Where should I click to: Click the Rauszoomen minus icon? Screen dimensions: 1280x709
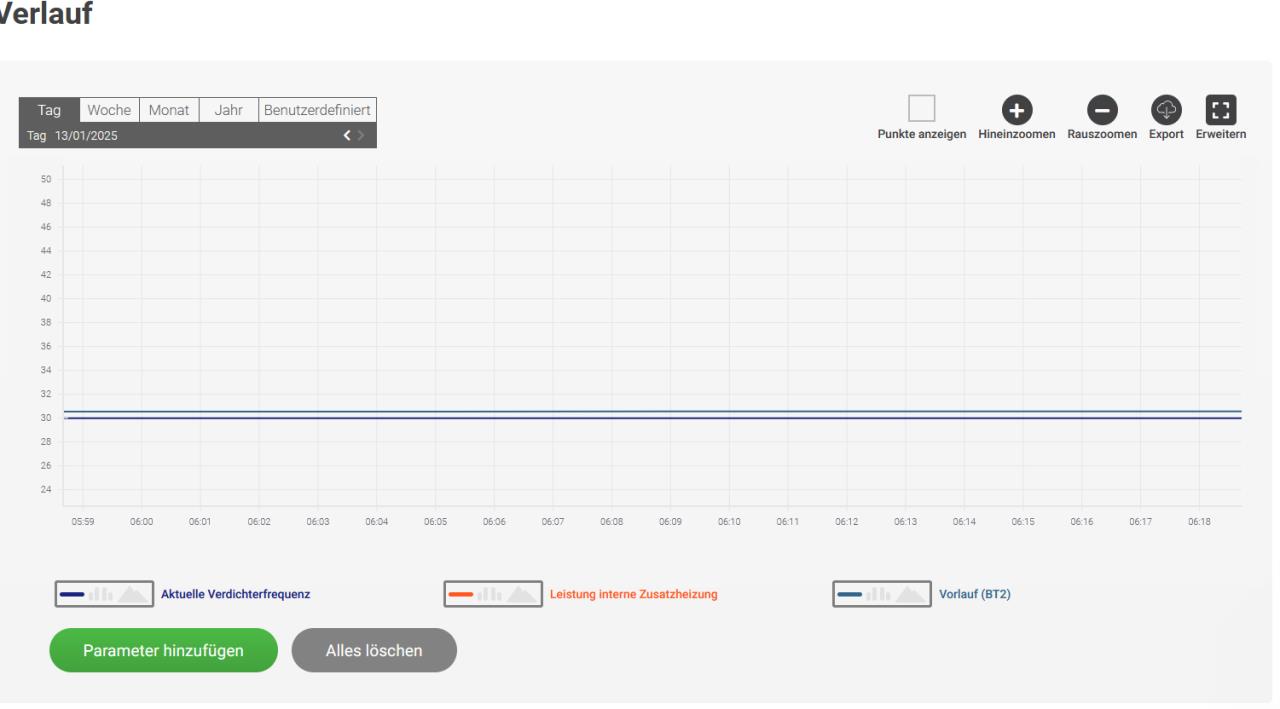1102,110
